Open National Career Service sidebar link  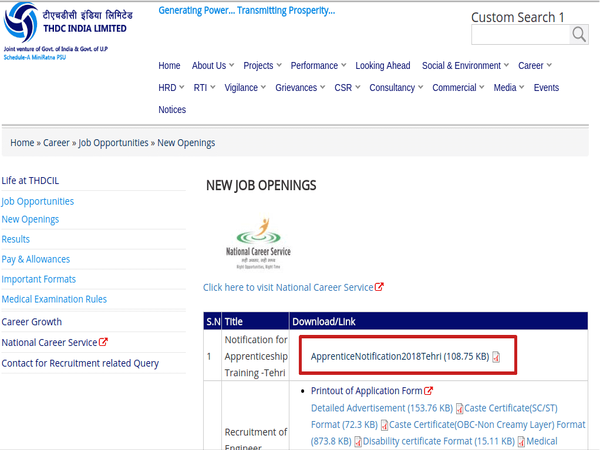point(49,342)
